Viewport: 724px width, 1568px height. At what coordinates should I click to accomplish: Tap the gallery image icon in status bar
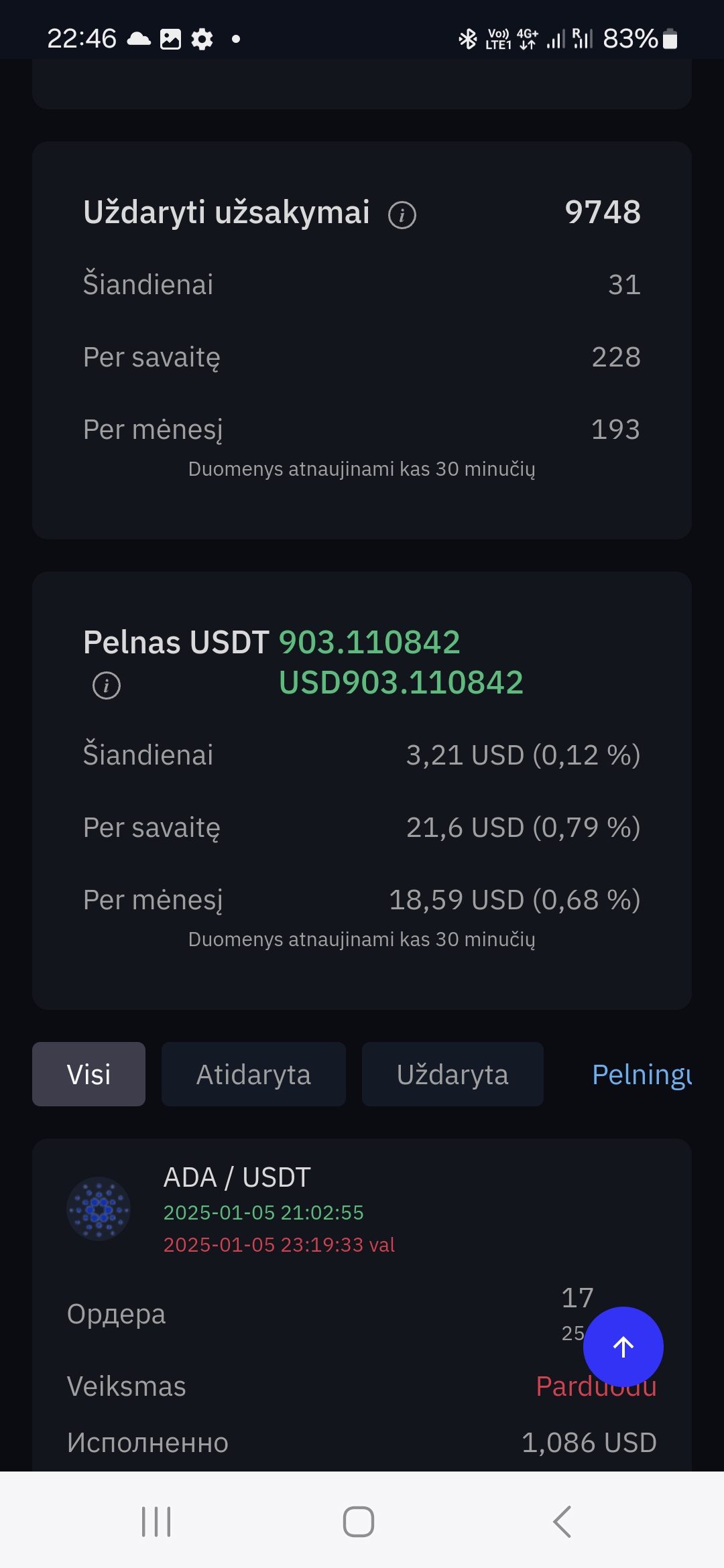(x=170, y=39)
